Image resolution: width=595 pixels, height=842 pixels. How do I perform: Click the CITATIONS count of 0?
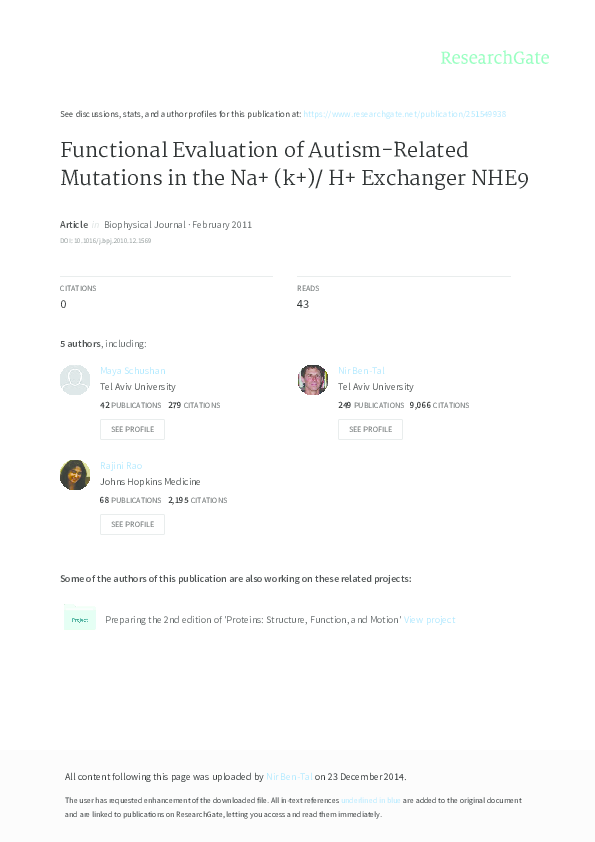(63, 303)
